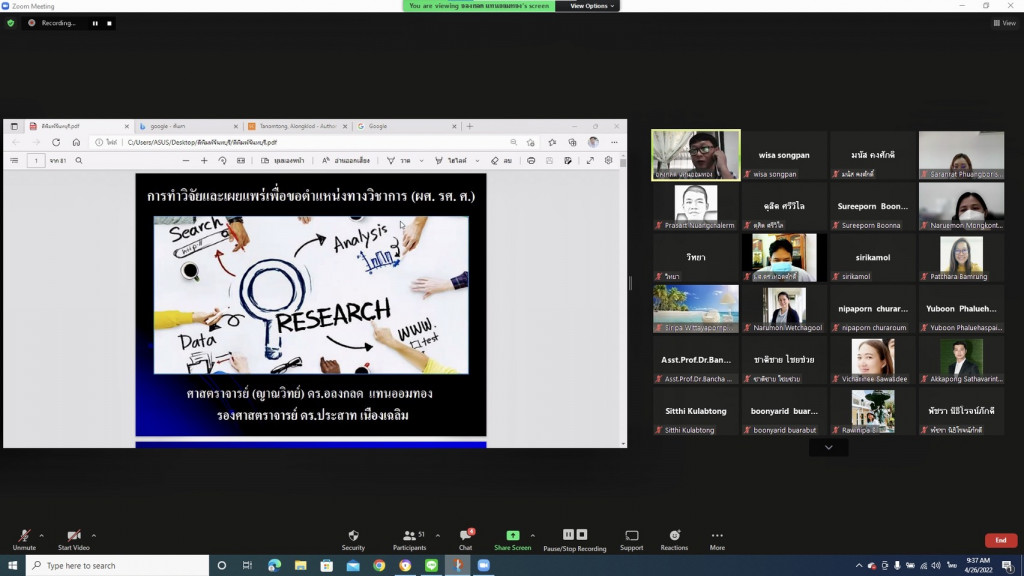Open the Reactions menu
This screenshot has height=576, width=1024.
click(x=674, y=537)
